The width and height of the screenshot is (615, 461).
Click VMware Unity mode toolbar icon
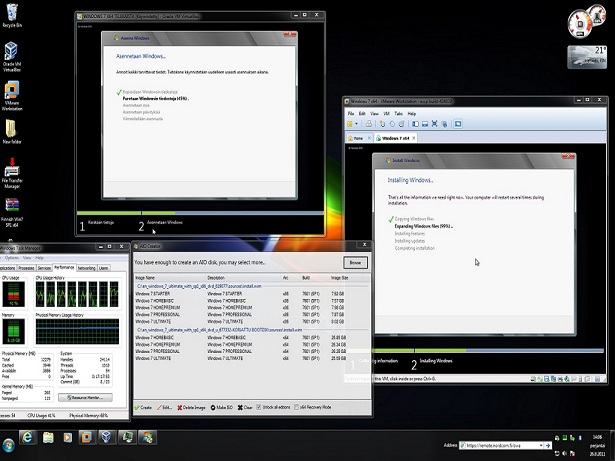[x=444, y=124]
